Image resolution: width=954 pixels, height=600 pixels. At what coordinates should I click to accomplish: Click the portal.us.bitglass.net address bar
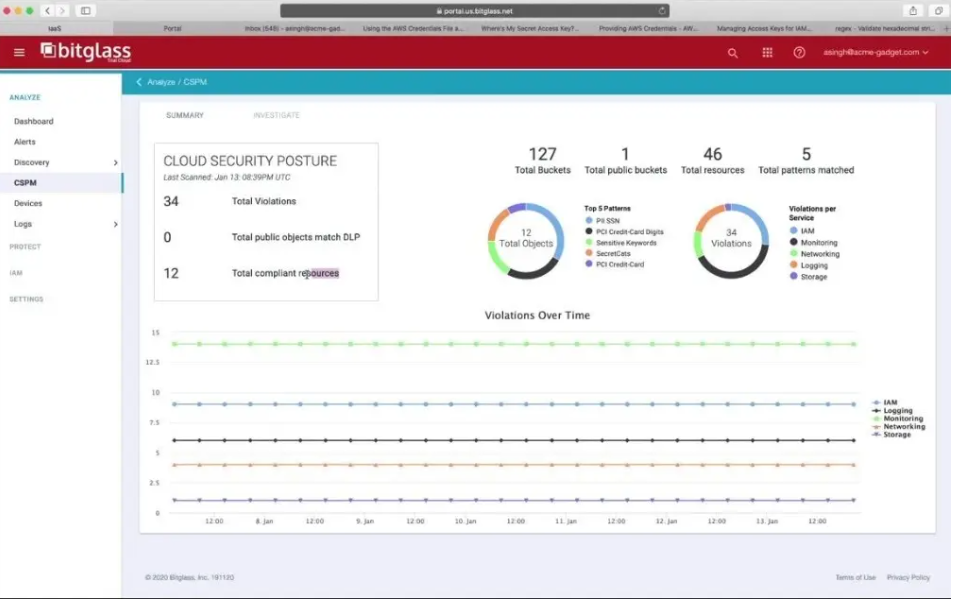[x=475, y=11]
